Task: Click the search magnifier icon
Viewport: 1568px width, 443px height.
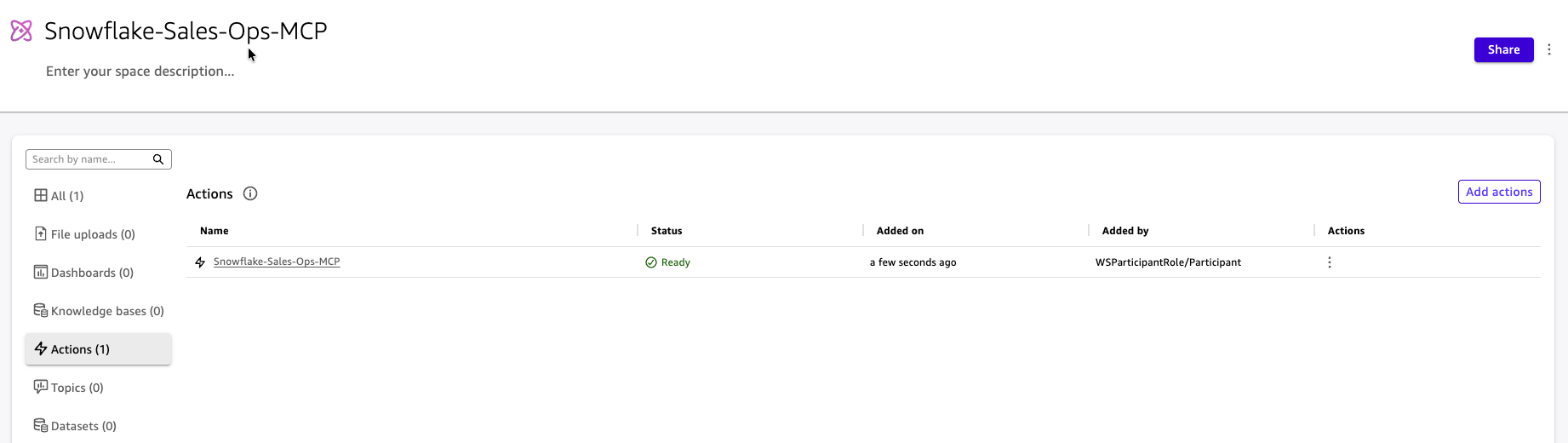Action: point(158,159)
